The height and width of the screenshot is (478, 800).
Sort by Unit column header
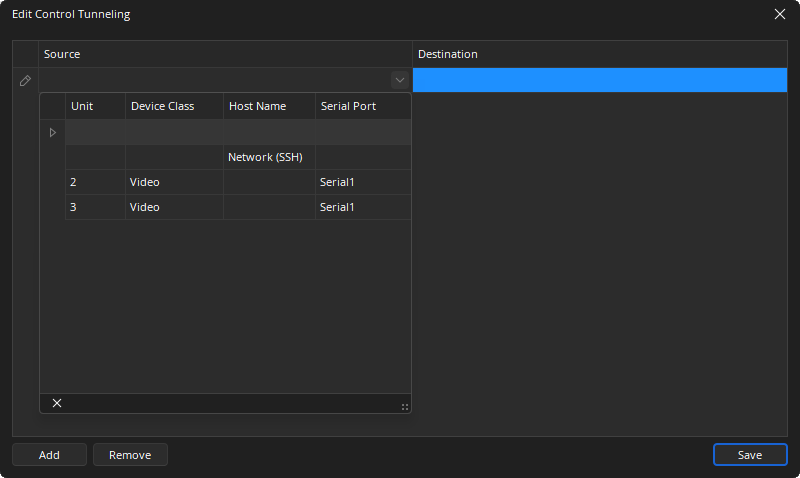click(82, 106)
